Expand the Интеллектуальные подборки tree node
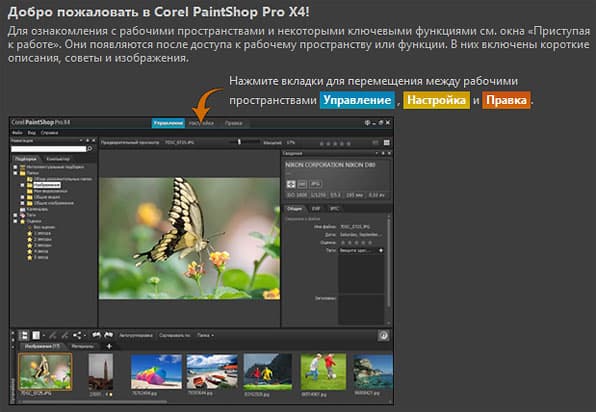Viewport: 596px width, 412px height. click(x=15, y=167)
